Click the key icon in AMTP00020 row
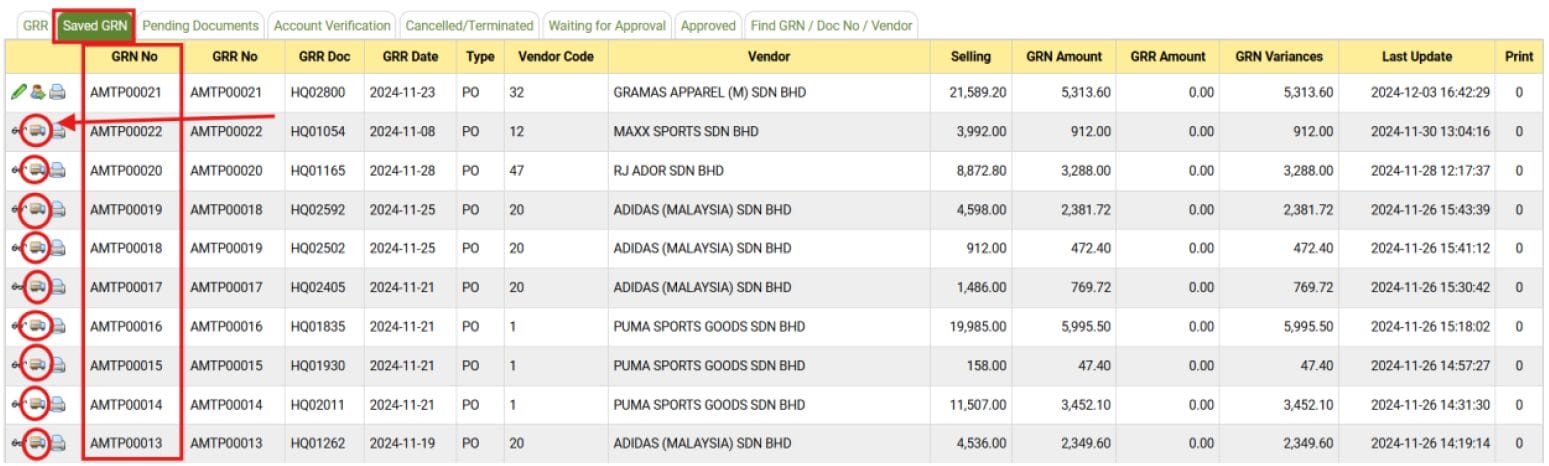 [x=17, y=171]
